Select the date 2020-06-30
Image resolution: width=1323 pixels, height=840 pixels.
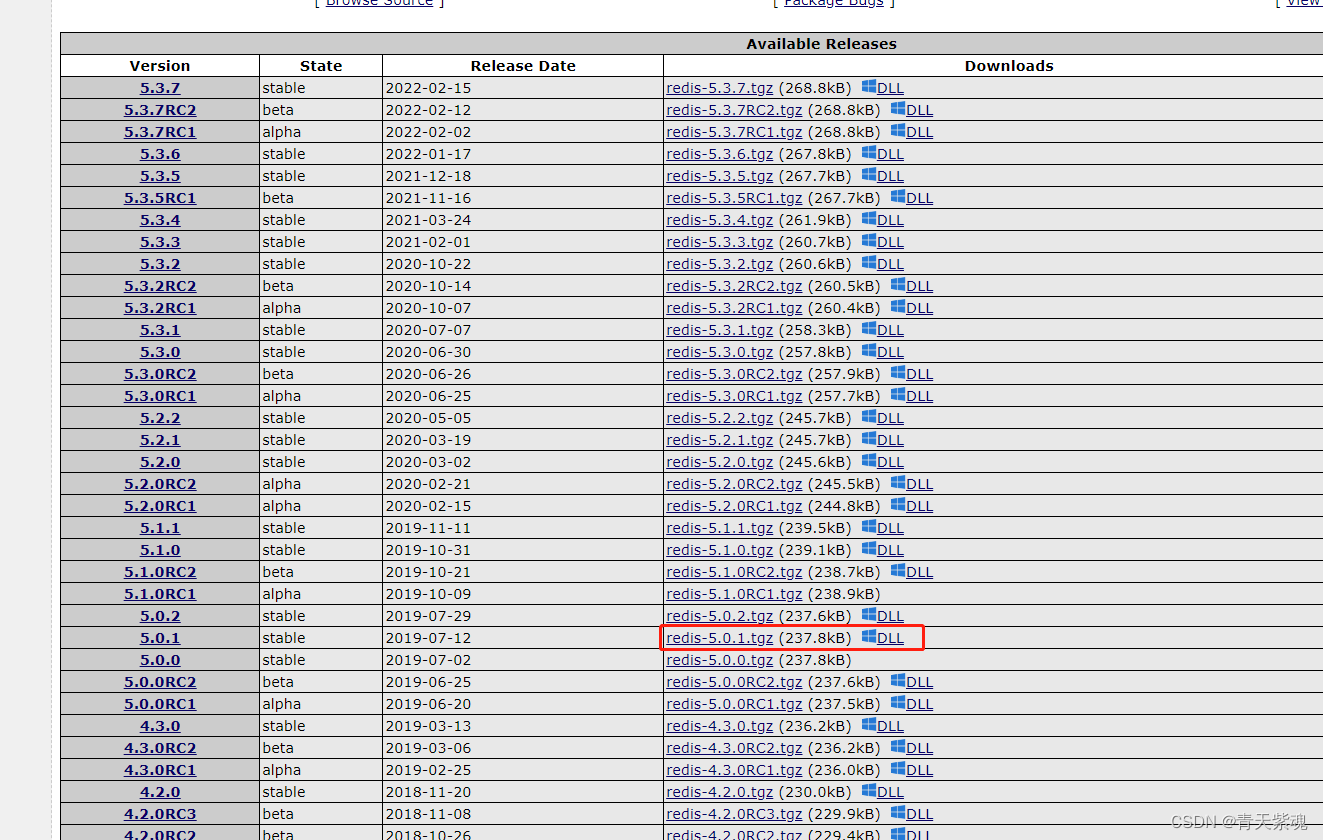428,352
